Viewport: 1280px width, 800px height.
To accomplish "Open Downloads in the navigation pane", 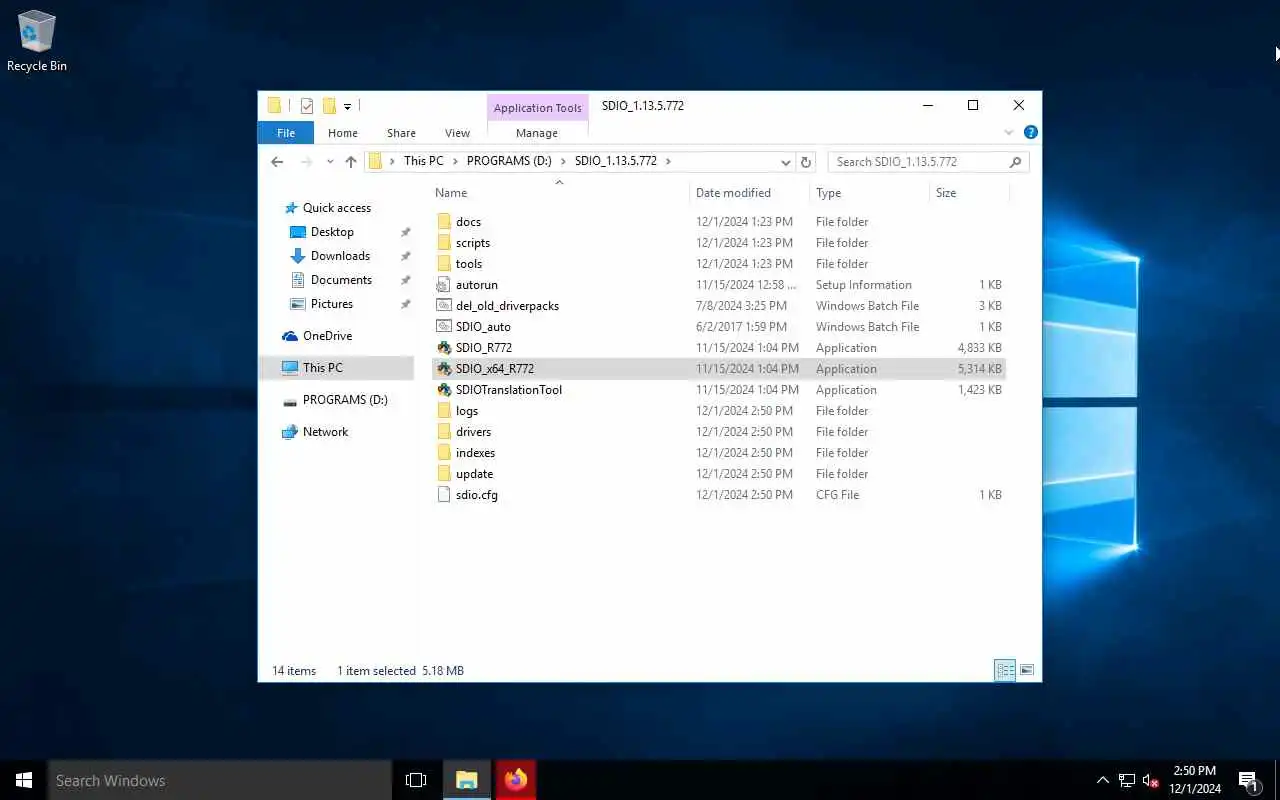I will [x=340, y=256].
